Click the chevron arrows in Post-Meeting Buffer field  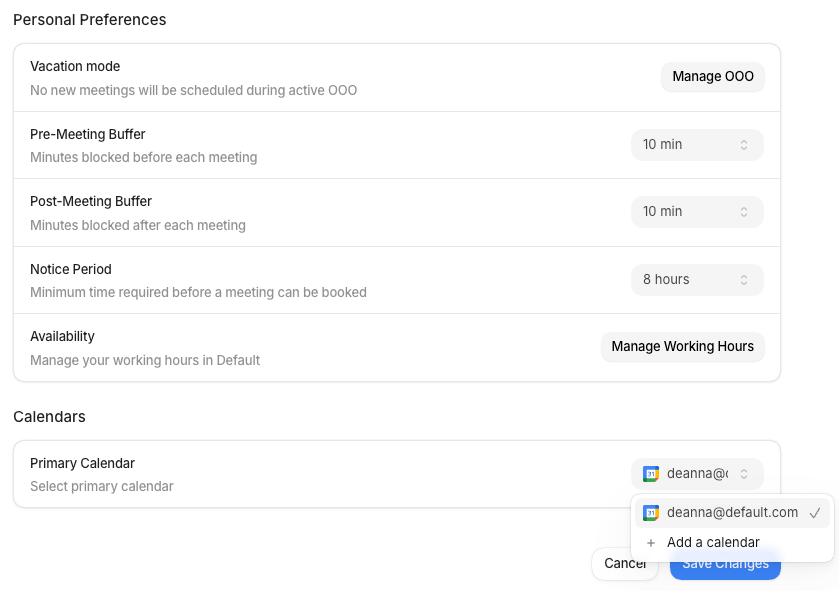pos(744,212)
